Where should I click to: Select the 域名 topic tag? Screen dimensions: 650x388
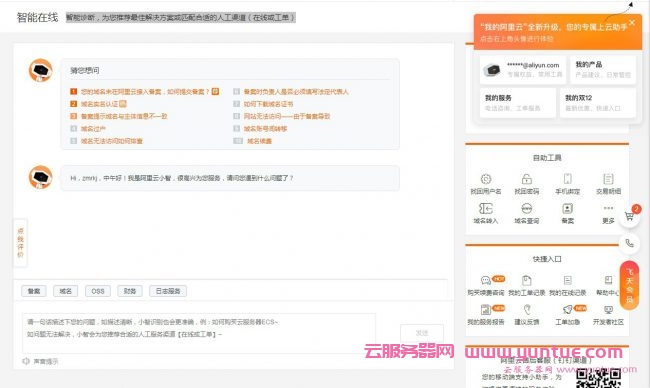click(x=65, y=291)
